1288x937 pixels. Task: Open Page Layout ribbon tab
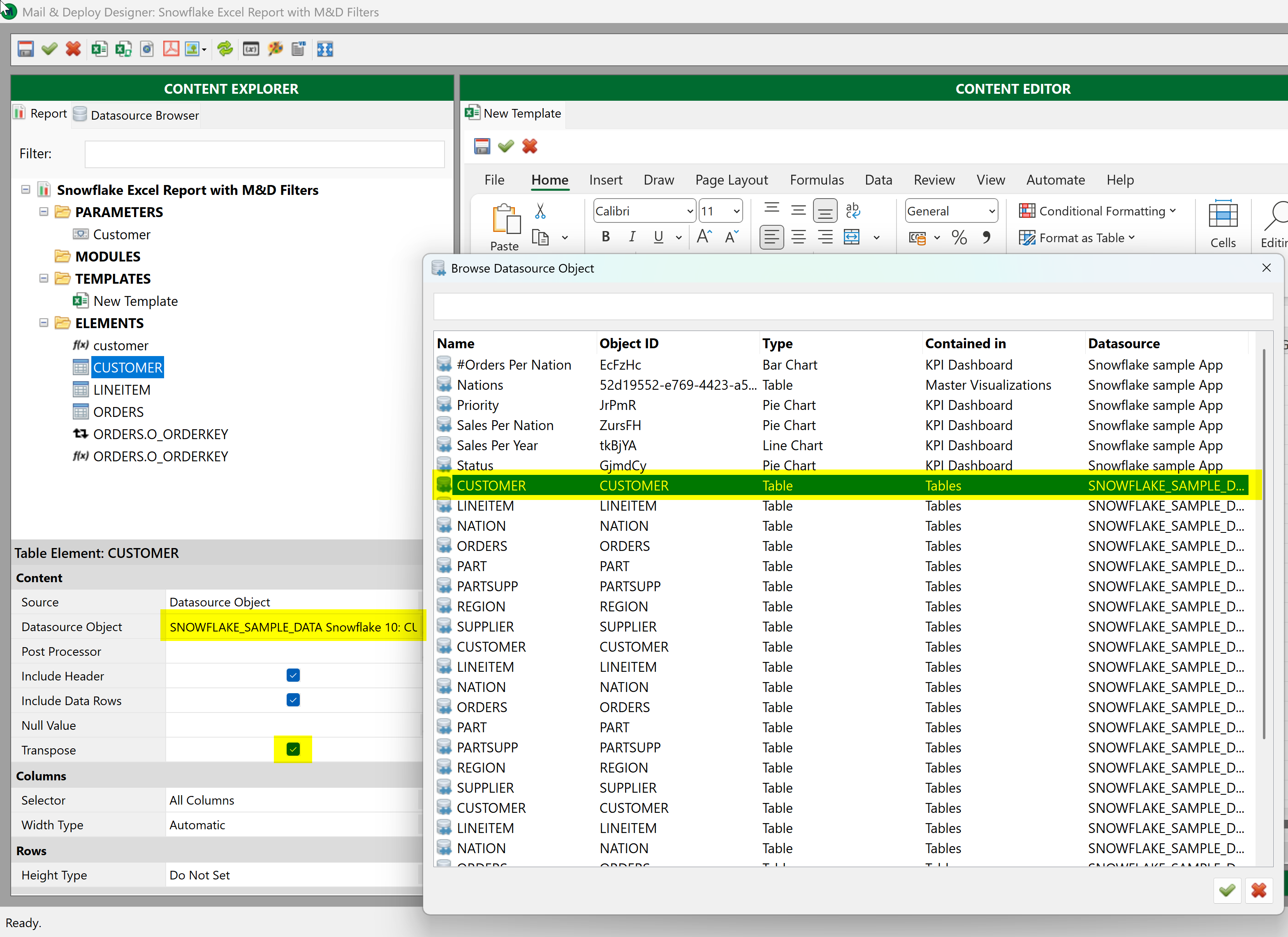[x=732, y=180]
